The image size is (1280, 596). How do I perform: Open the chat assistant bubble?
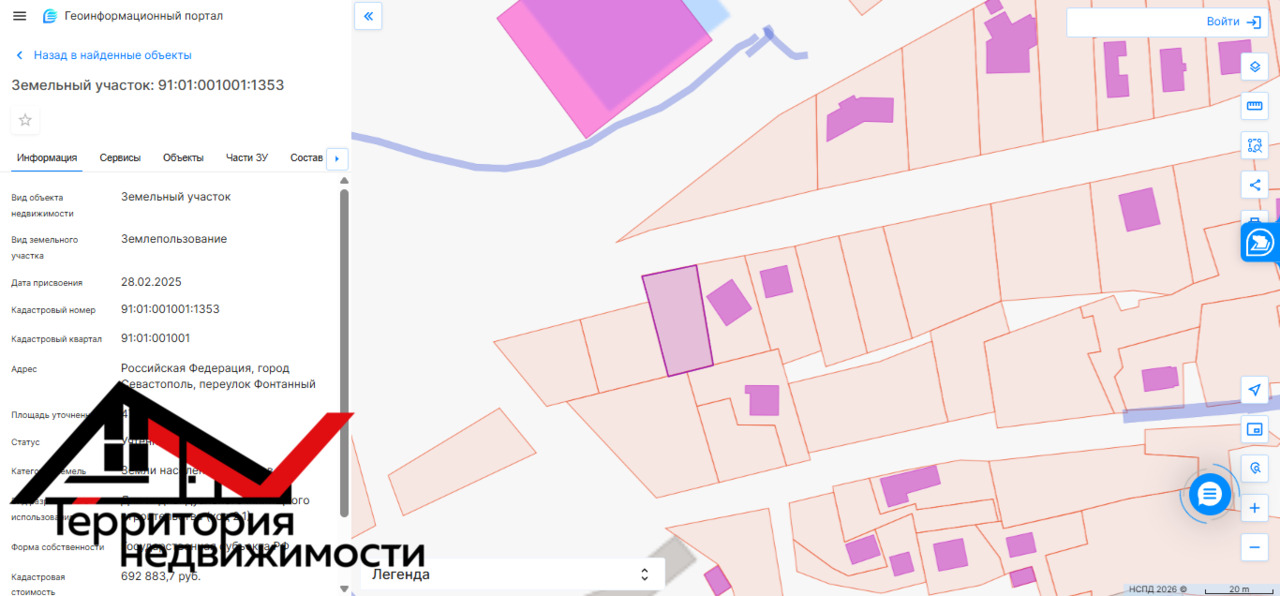1209,494
